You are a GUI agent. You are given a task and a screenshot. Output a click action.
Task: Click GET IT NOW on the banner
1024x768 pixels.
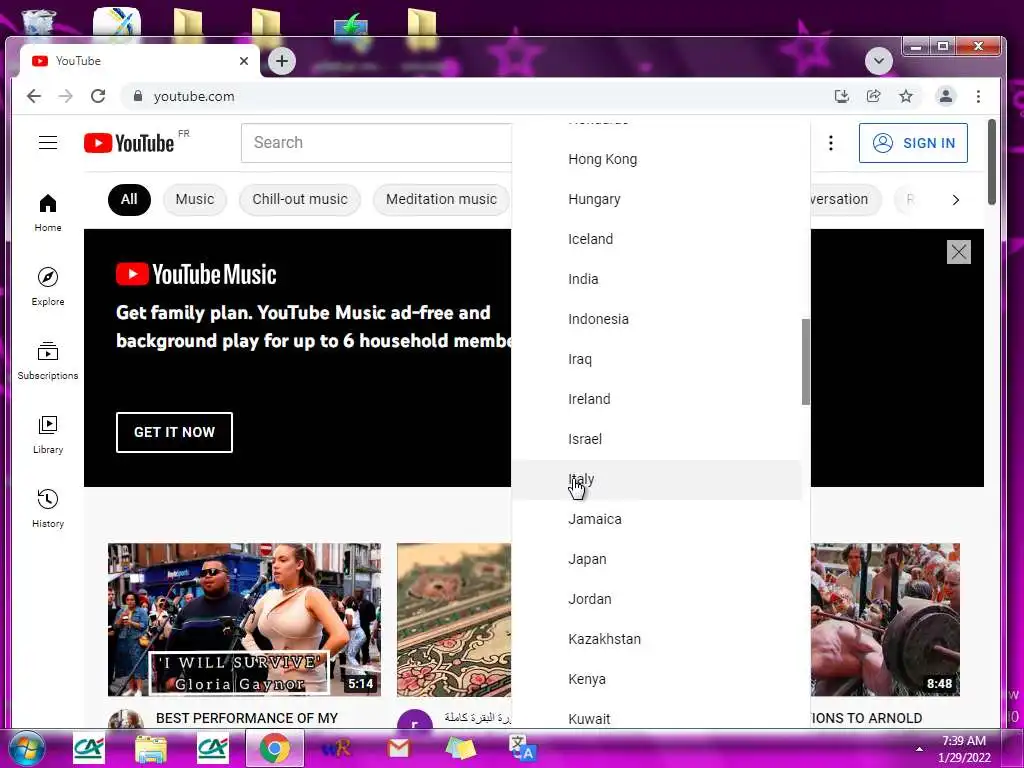click(174, 432)
